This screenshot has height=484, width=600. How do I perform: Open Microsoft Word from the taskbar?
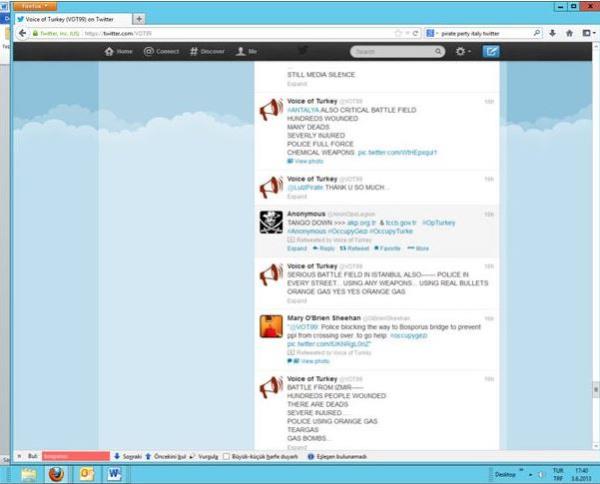(113, 473)
